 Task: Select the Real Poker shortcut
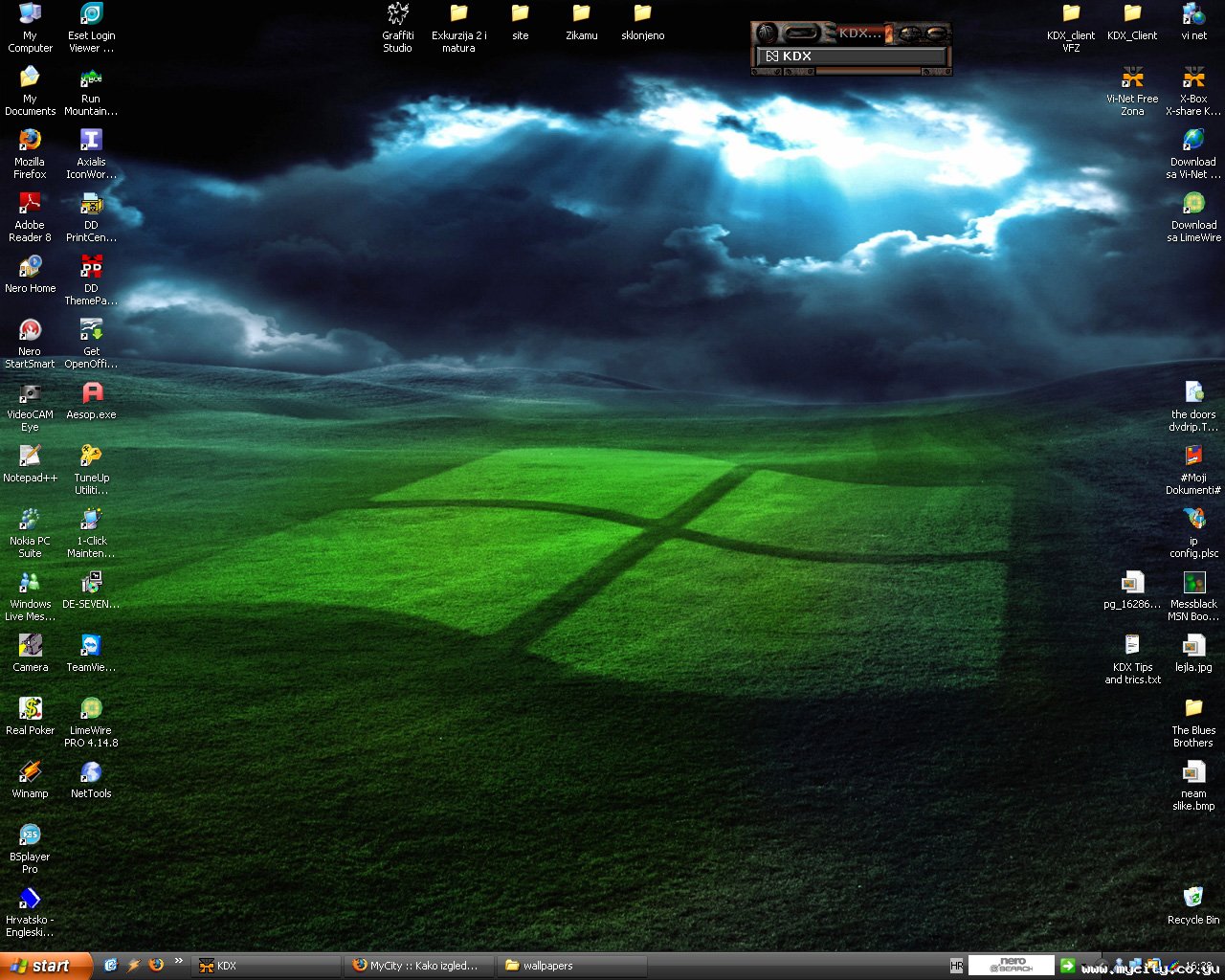[x=30, y=716]
